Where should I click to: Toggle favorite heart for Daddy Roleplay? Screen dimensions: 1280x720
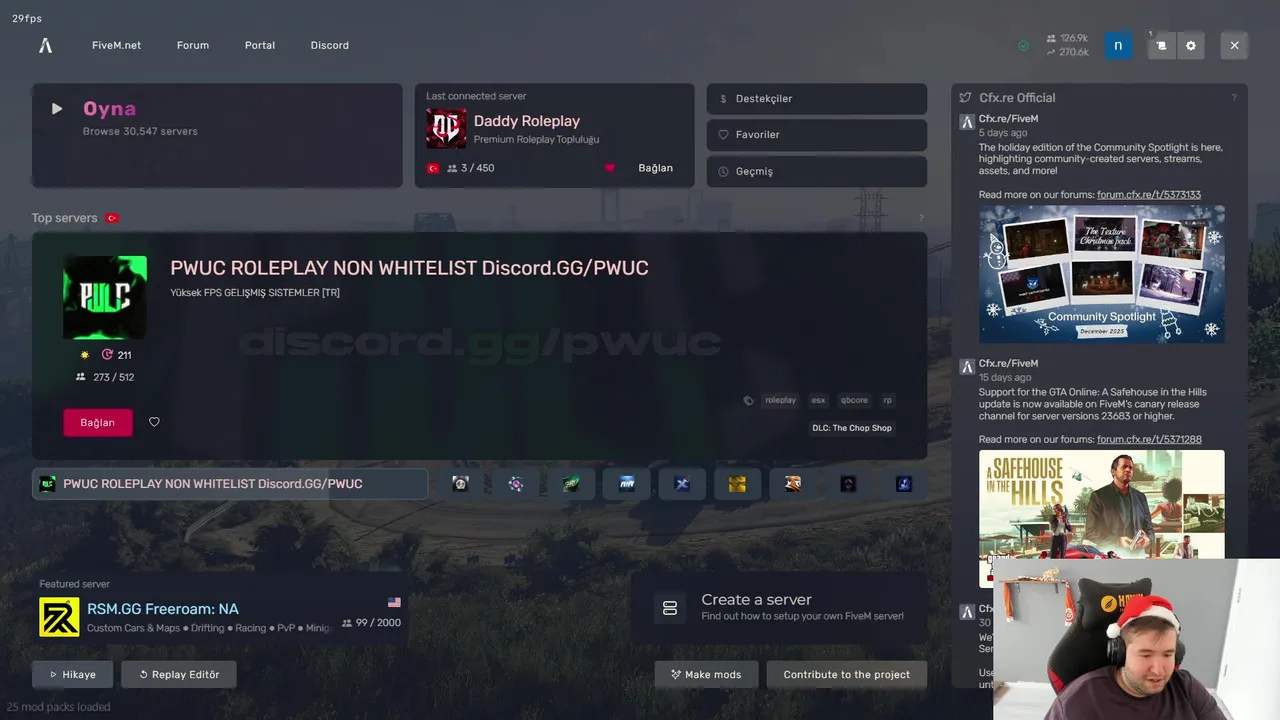(x=610, y=168)
